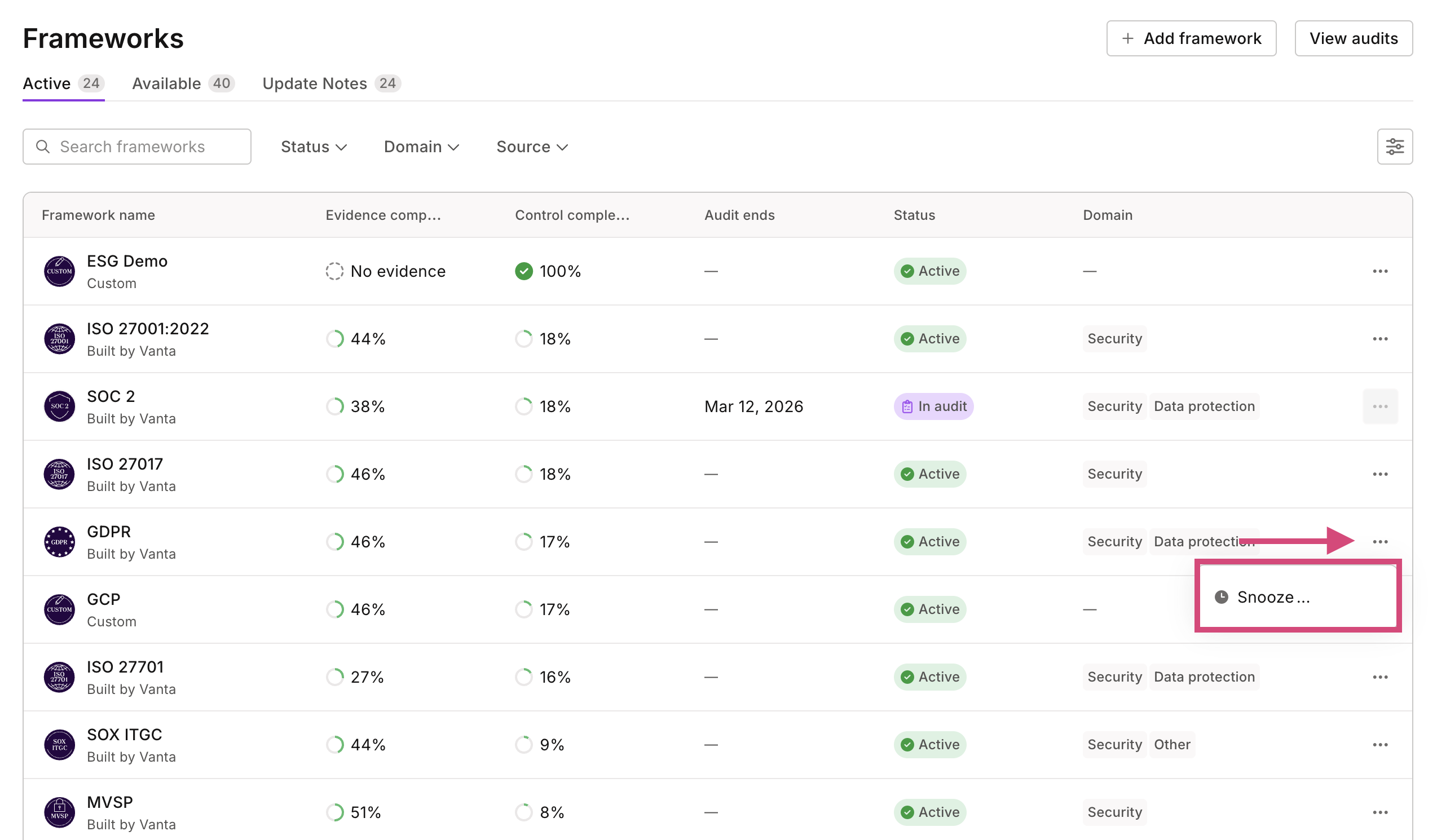1437x840 pixels.
Task: Click the ISO 27017 framework name
Action: pos(124,464)
